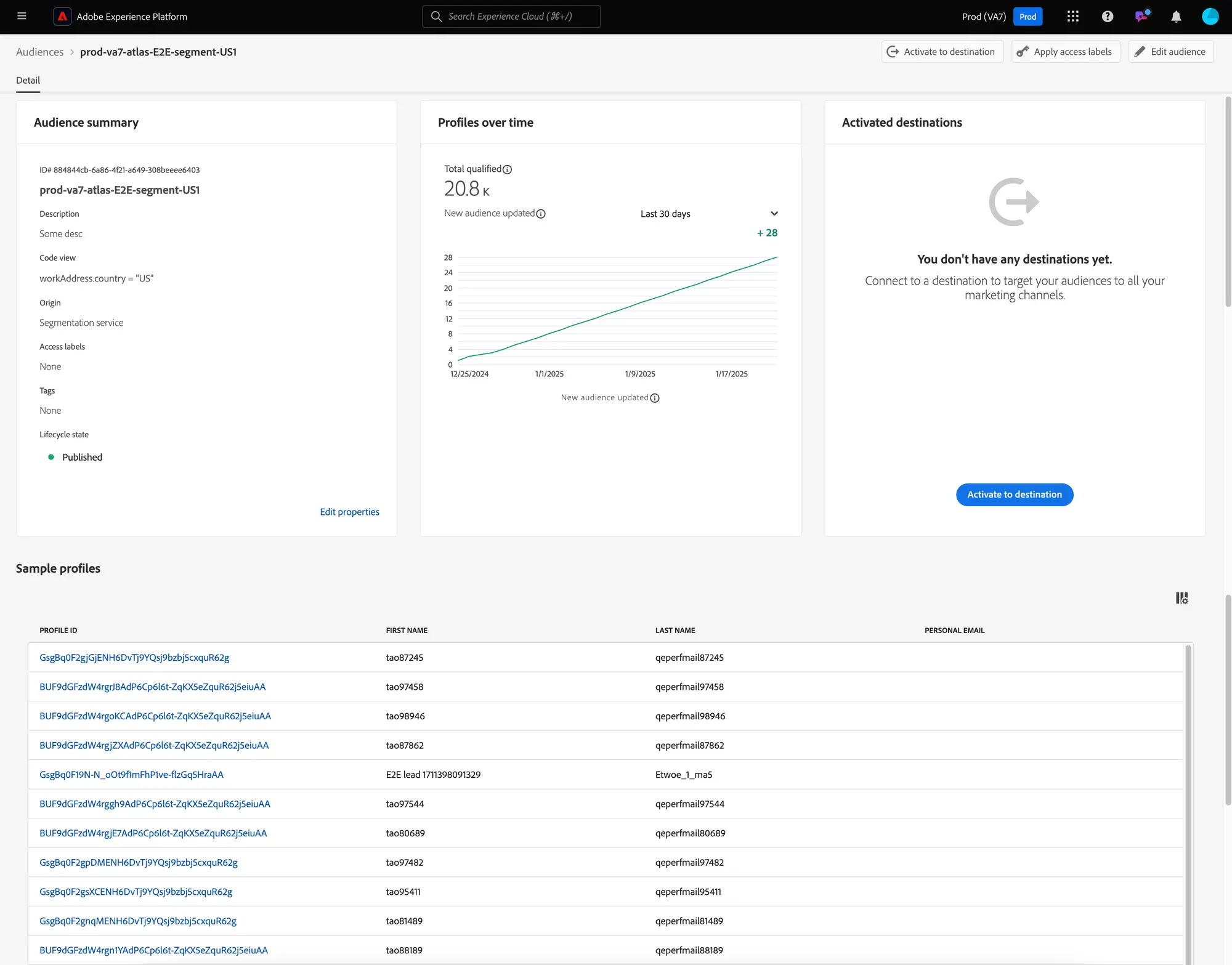Screen dimensions: 1232x965
Task: Open profile GsgBq0F2gsXCENH6DvTj9YQsj9bzbj5cxquR62g
Action: tap(136, 892)
